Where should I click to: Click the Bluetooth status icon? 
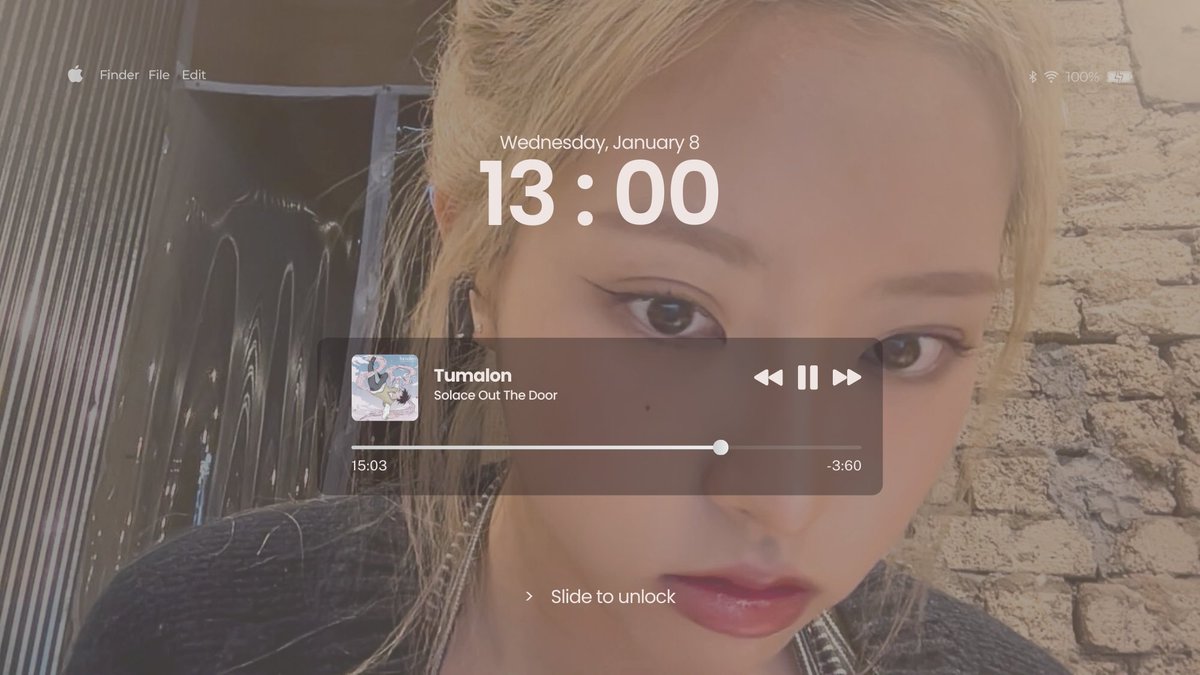point(1033,76)
